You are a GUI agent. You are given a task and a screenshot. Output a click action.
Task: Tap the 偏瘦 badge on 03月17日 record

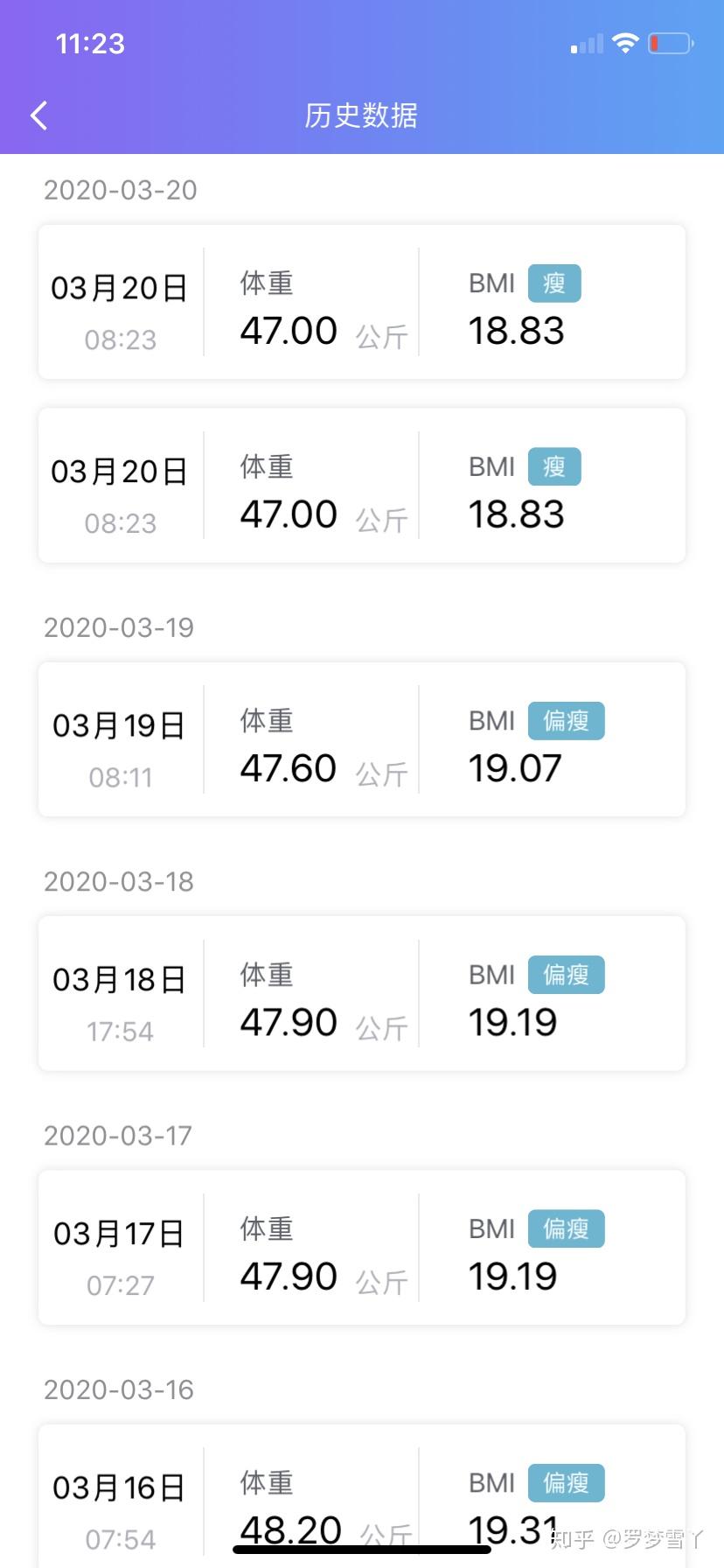(566, 1228)
